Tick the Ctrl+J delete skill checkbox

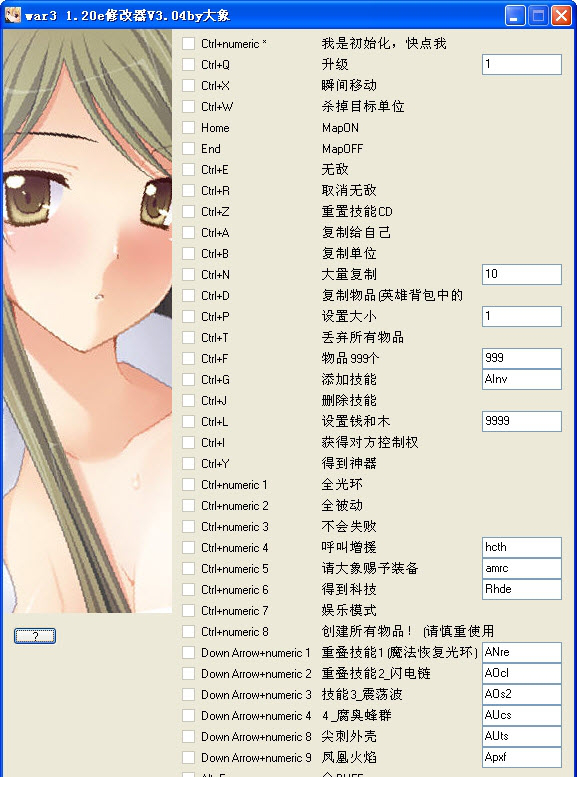click(x=189, y=400)
